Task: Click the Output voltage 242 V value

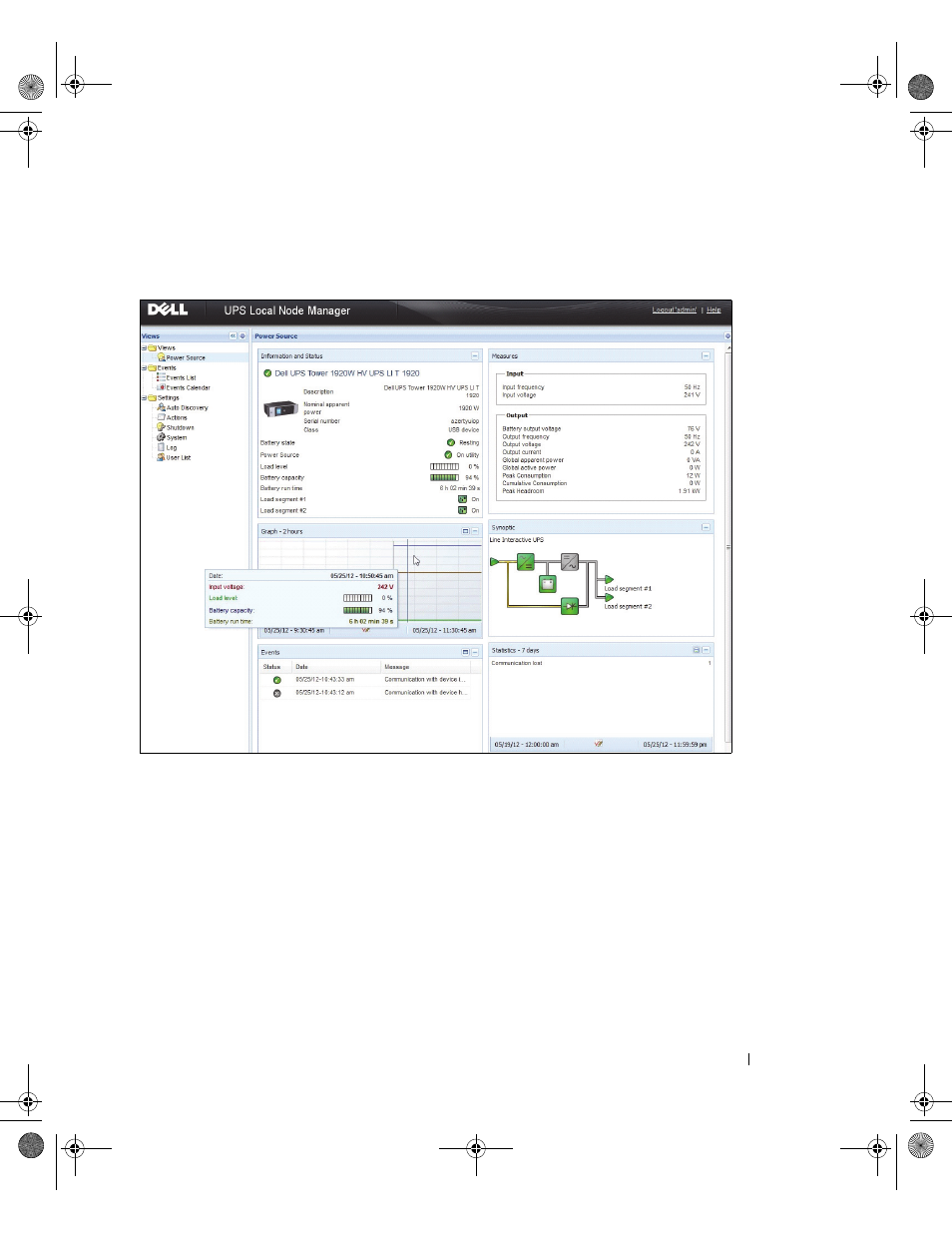Action: coord(692,444)
